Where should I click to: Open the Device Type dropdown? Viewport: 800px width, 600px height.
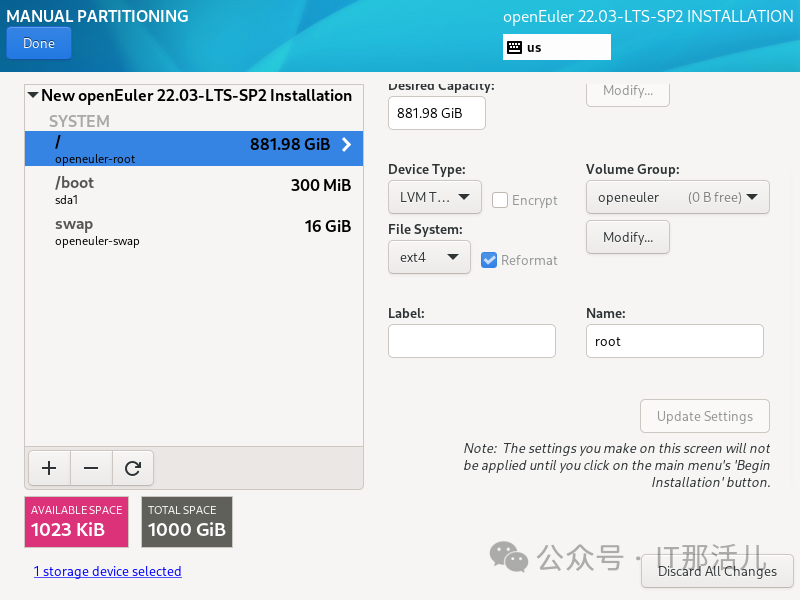point(434,197)
